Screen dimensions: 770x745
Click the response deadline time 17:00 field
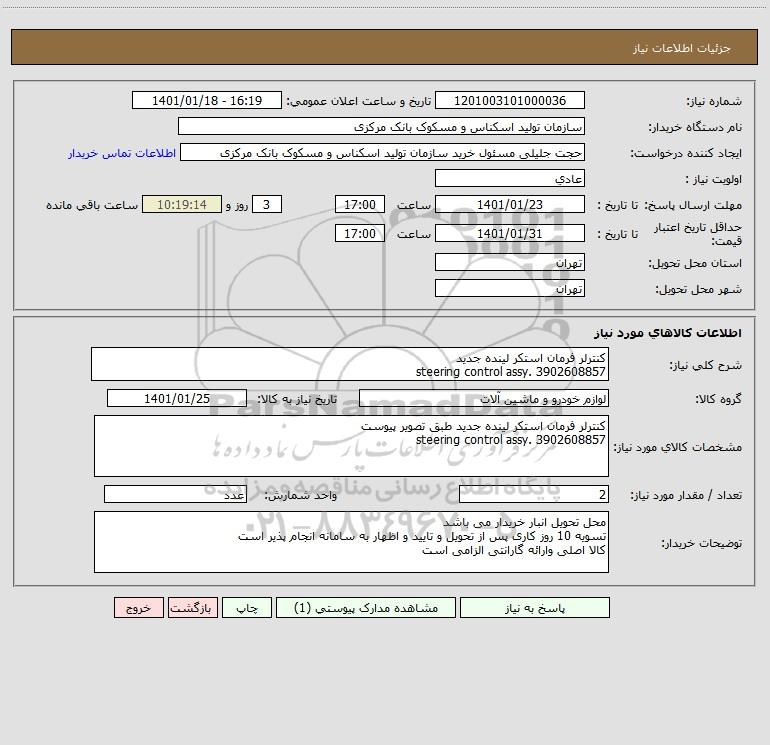[359, 204]
